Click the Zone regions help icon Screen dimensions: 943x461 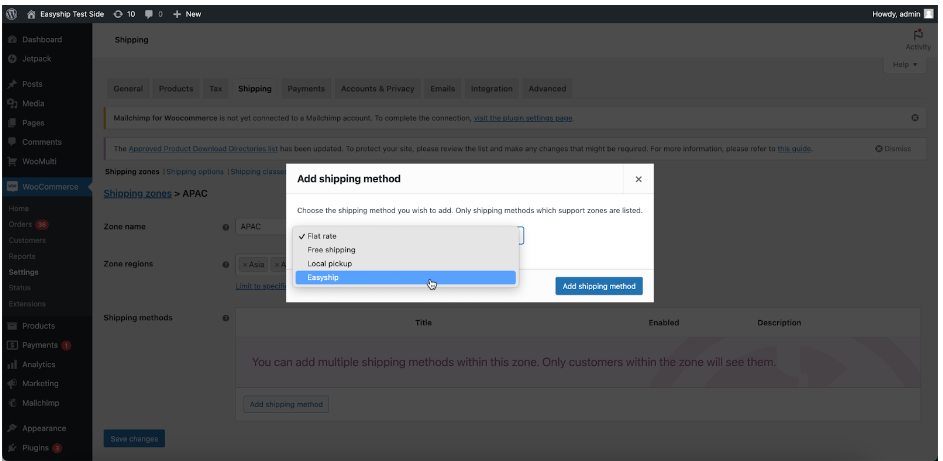point(226,264)
